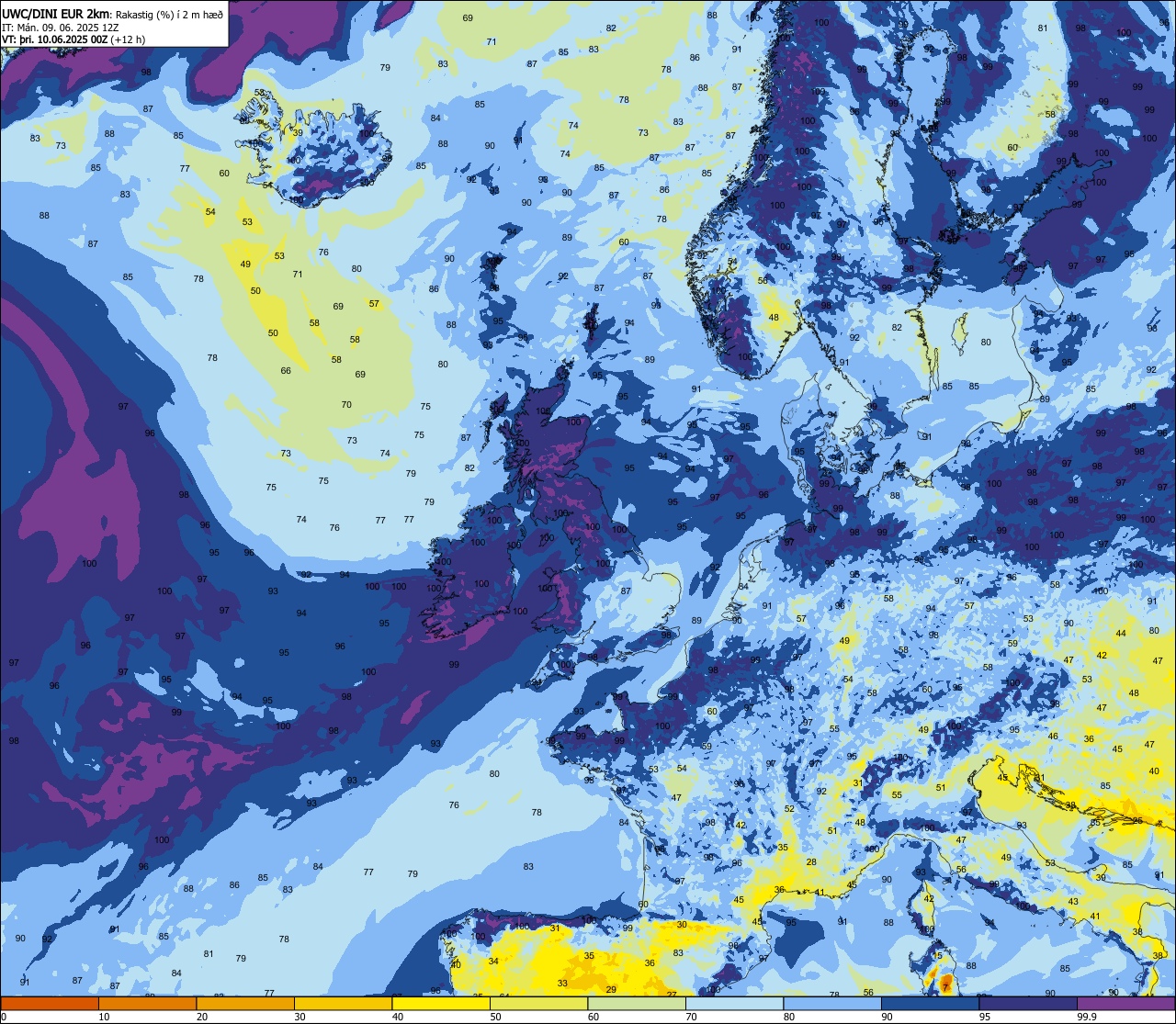The image size is (1176, 1024).
Task: Click the purple above-99.9% legend swatch
Action: pyautogui.click(x=1125, y=1003)
